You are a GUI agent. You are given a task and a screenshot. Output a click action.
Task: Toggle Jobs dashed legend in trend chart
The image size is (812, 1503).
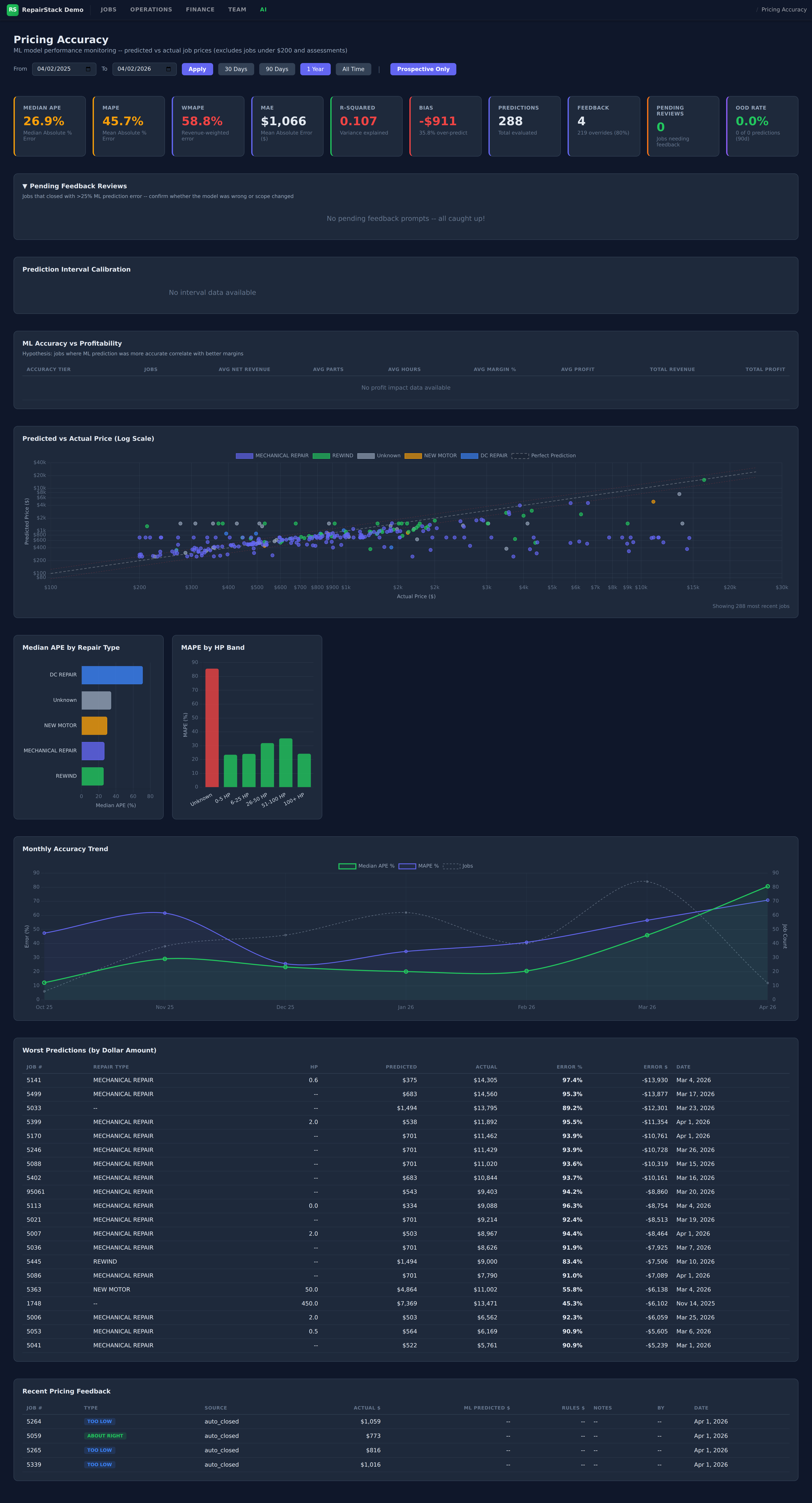coord(451,866)
